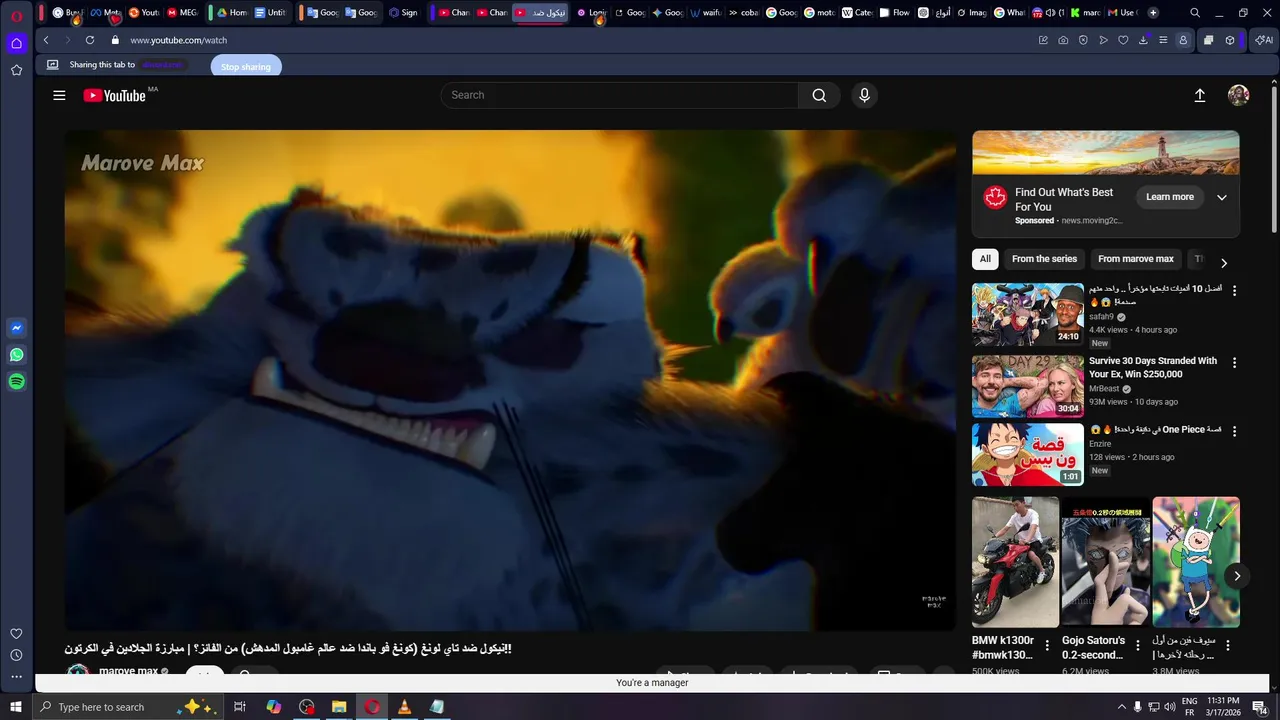Open the marove max channel name link
Viewport: 1280px width, 720px height.
pyautogui.click(x=128, y=671)
